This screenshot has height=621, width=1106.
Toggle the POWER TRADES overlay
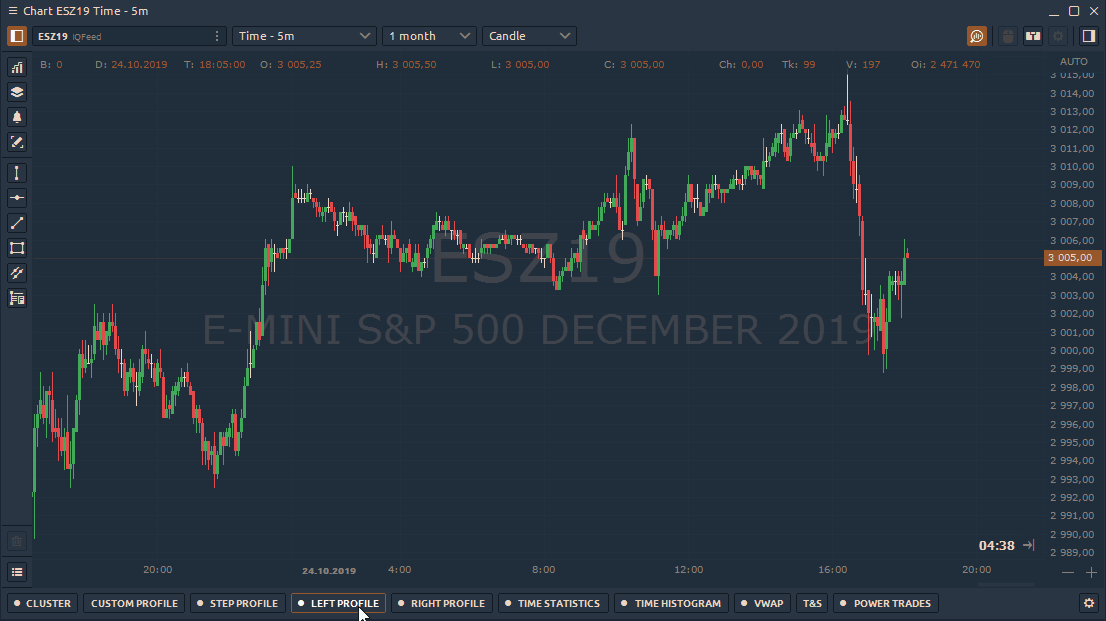click(x=886, y=603)
